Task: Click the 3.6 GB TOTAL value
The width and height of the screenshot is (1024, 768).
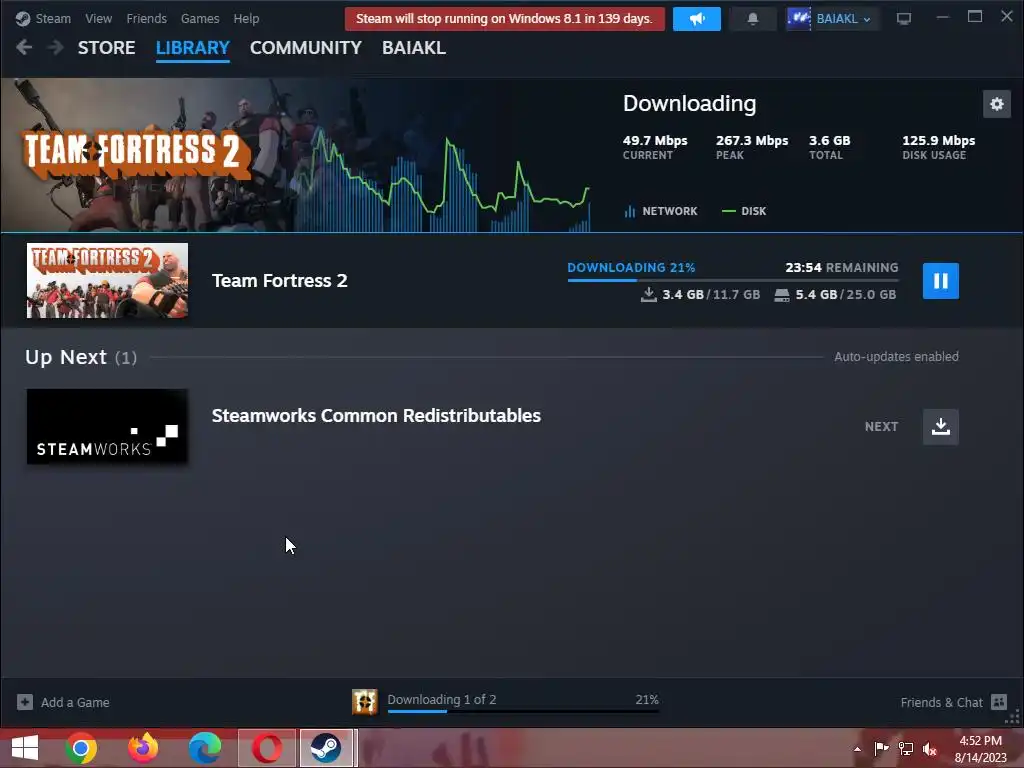Action: (x=829, y=140)
